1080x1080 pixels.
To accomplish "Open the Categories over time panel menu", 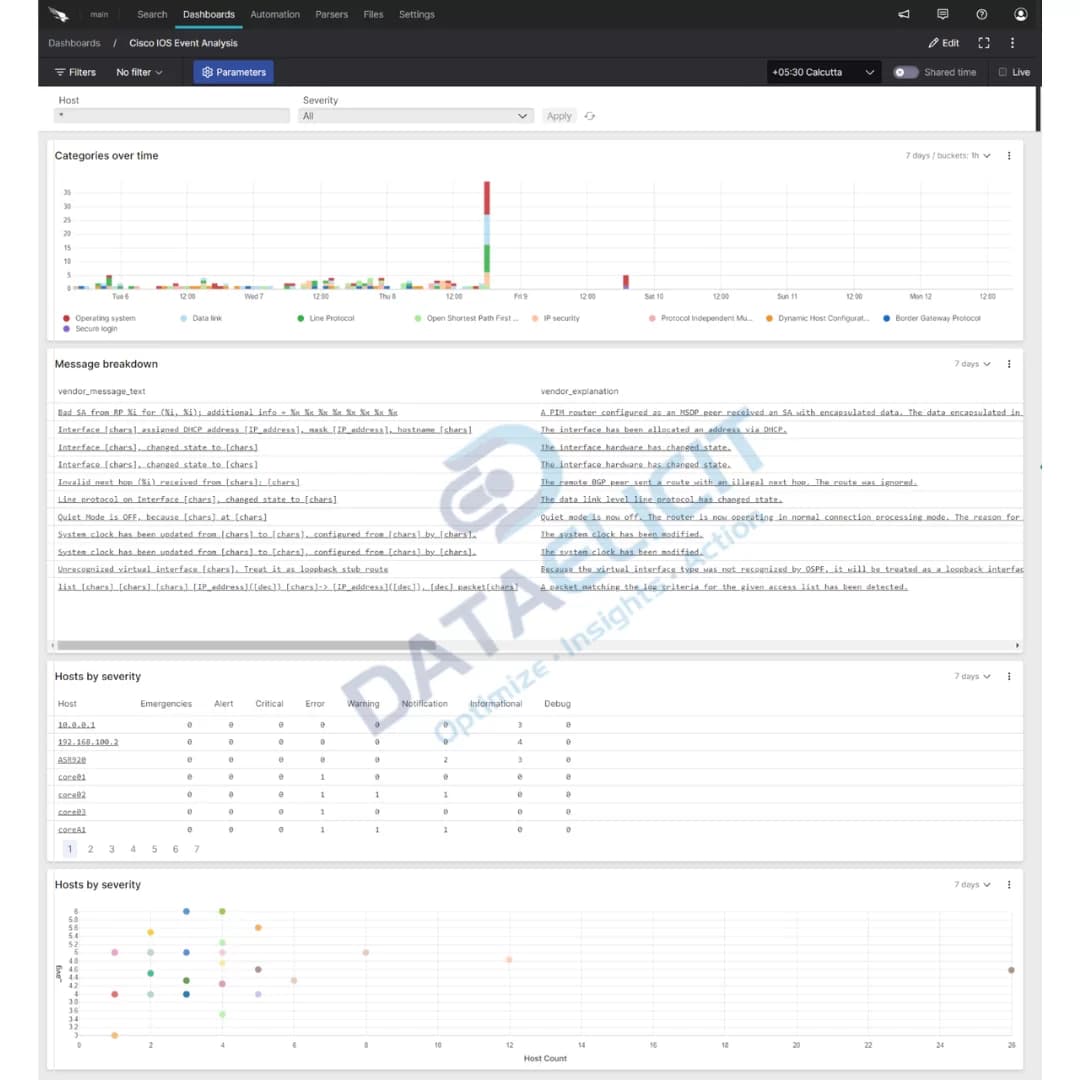I will click(1009, 156).
